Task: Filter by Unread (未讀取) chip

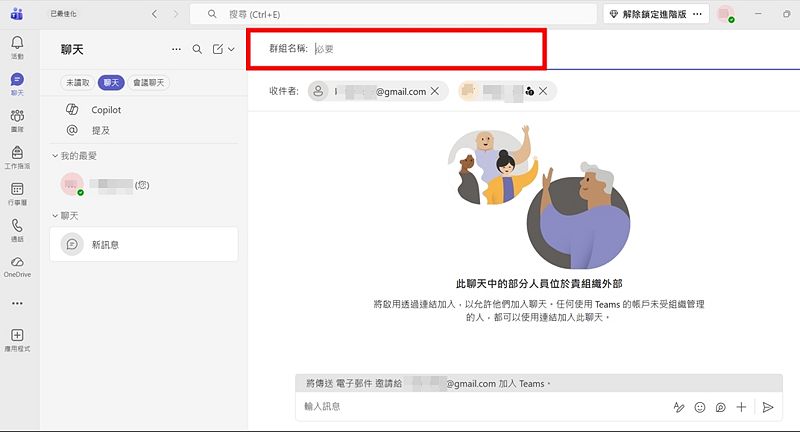Action: (x=78, y=83)
